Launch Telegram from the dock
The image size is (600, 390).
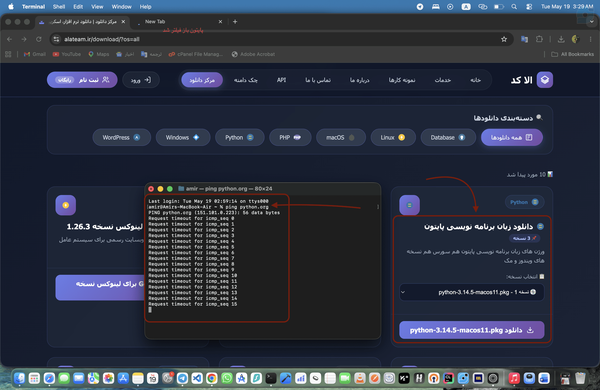click(x=182, y=378)
